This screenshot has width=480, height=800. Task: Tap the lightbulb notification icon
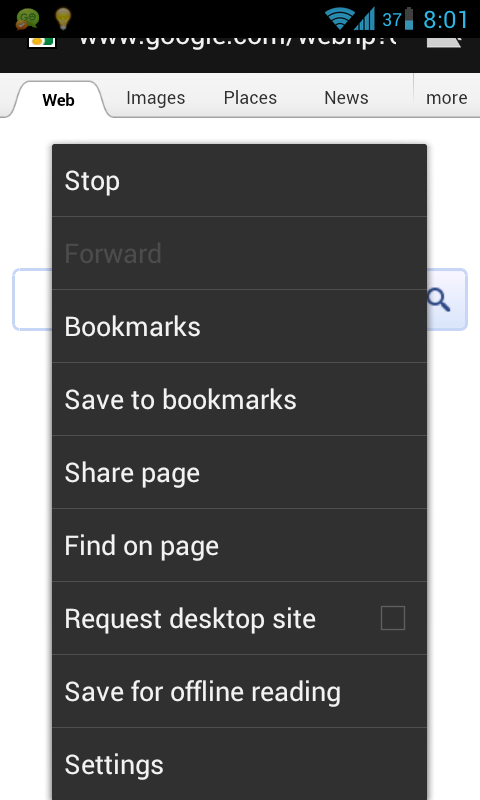63,18
